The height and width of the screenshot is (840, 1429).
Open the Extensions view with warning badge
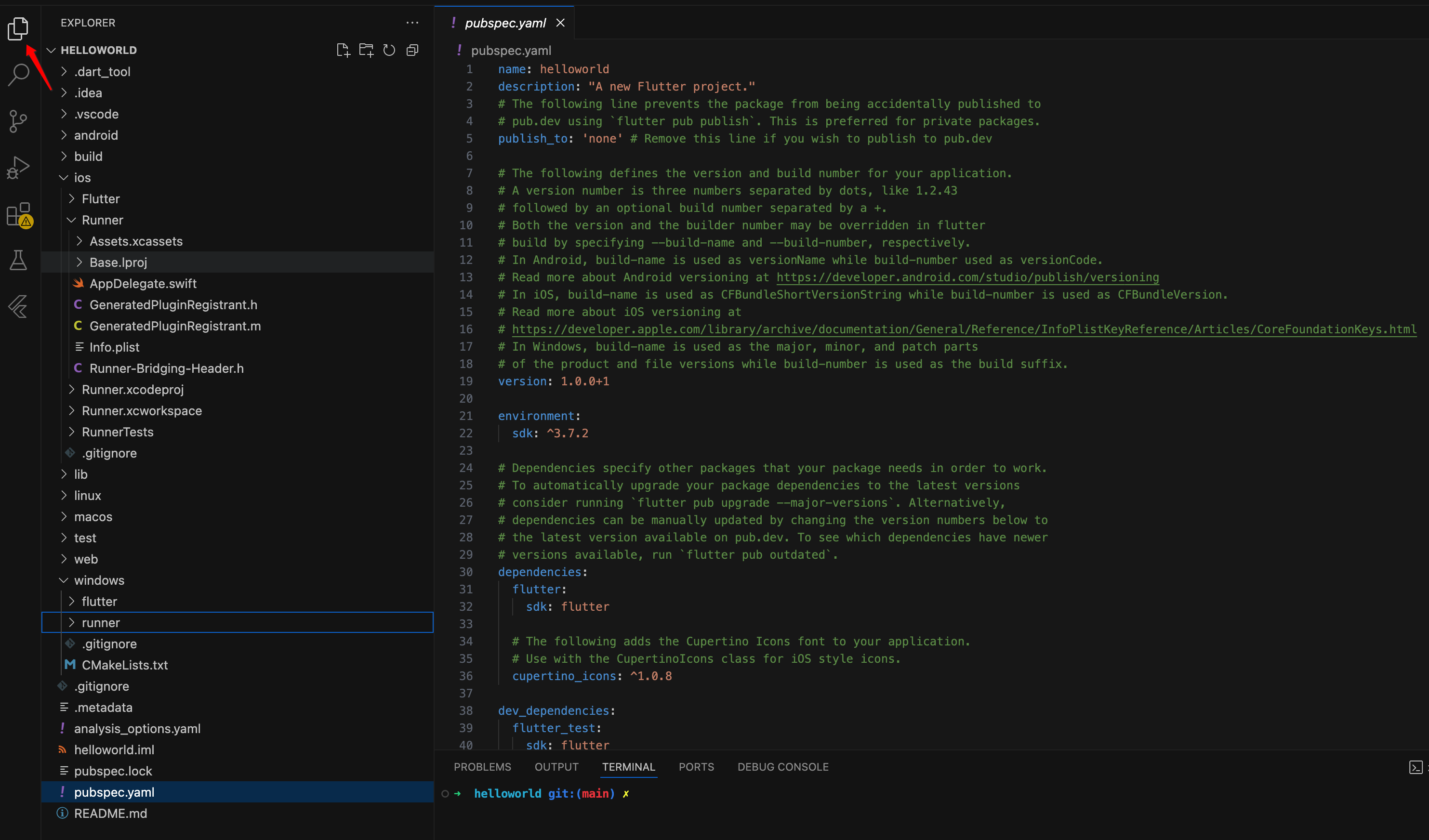[19, 215]
